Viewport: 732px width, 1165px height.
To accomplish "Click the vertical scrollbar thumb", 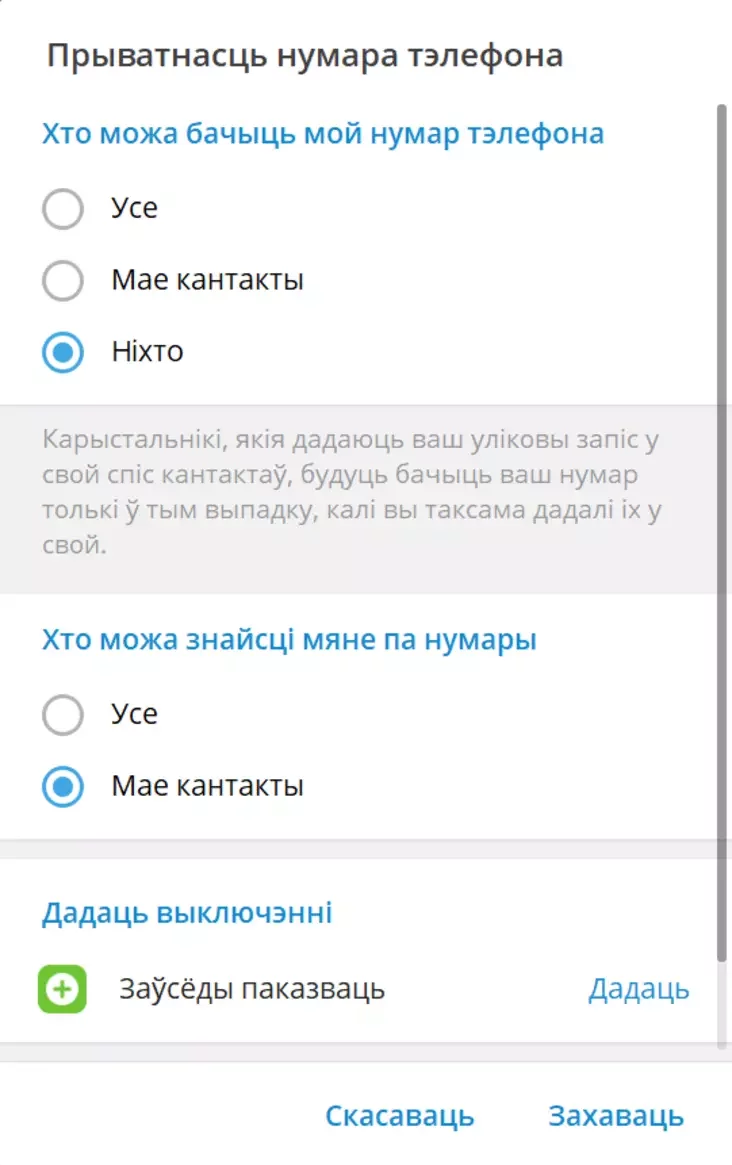I will point(721,533).
